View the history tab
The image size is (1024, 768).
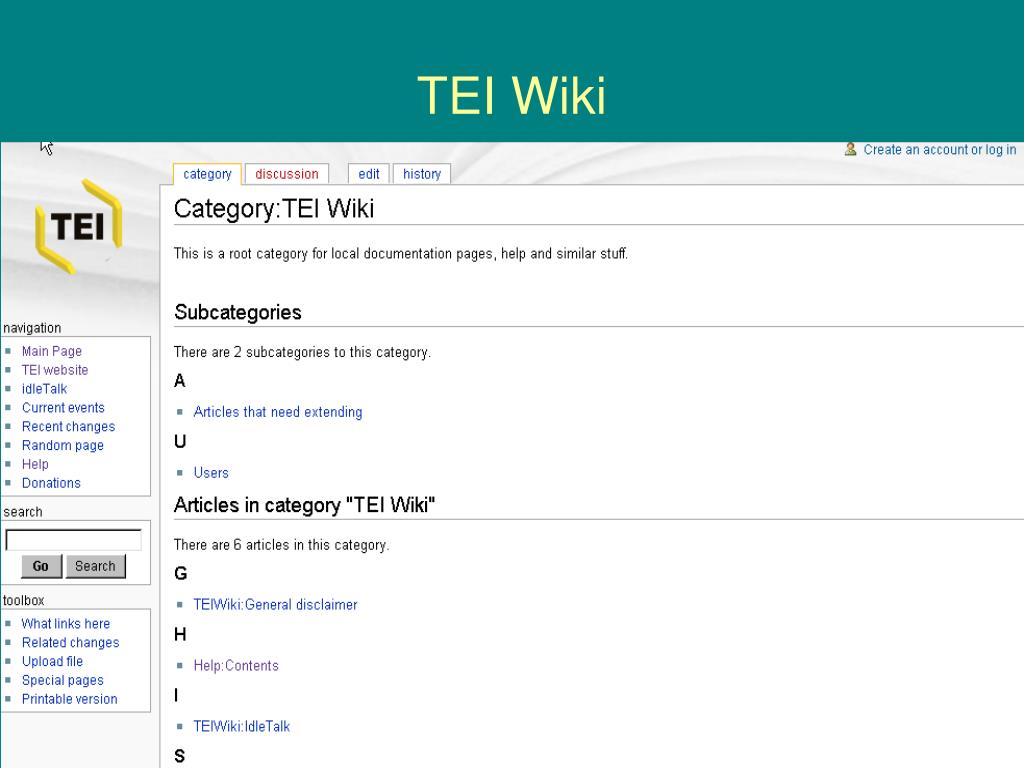tap(422, 174)
